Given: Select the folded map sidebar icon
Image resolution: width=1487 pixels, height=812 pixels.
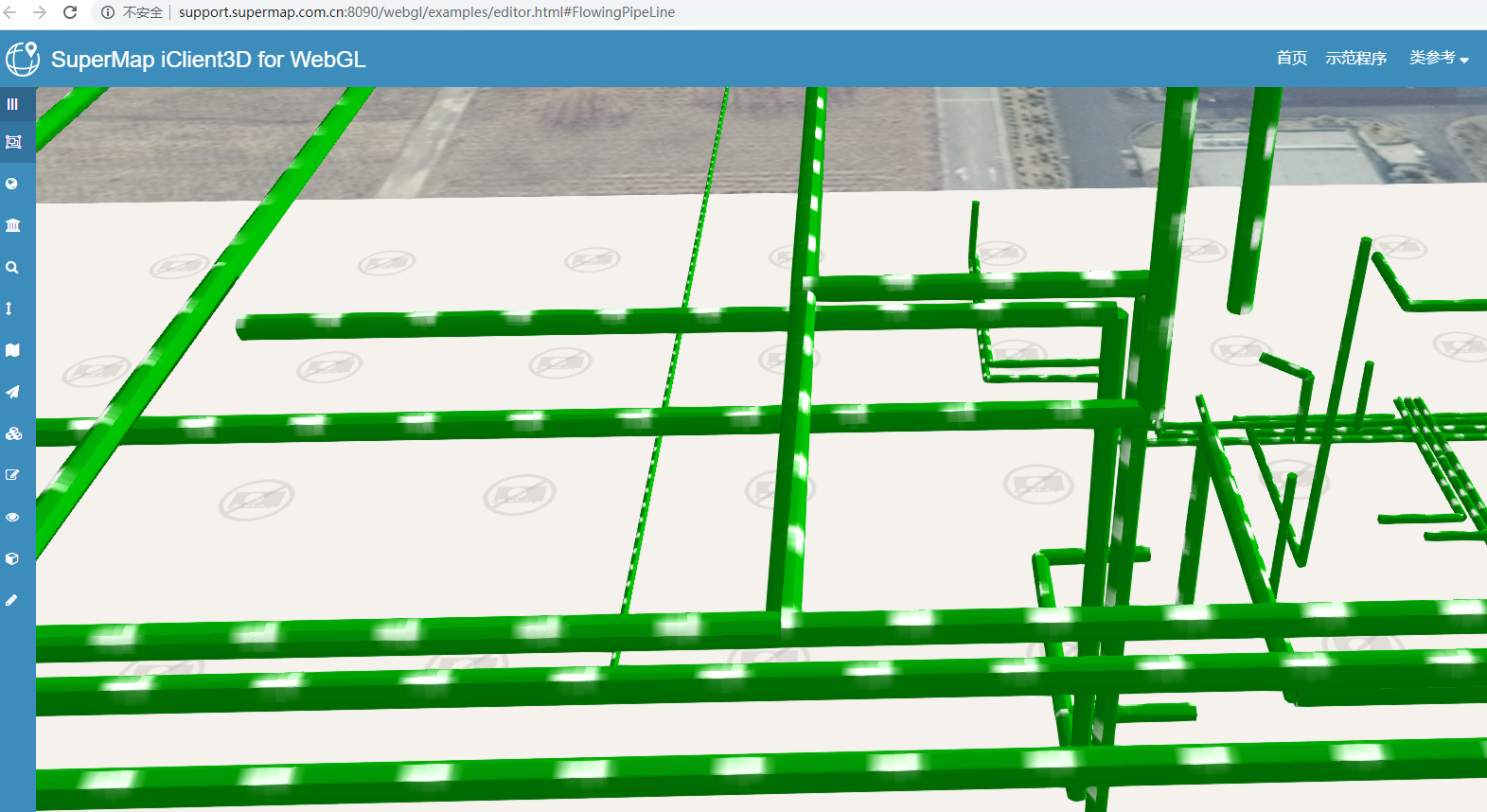Looking at the screenshot, I should [x=12, y=350].
